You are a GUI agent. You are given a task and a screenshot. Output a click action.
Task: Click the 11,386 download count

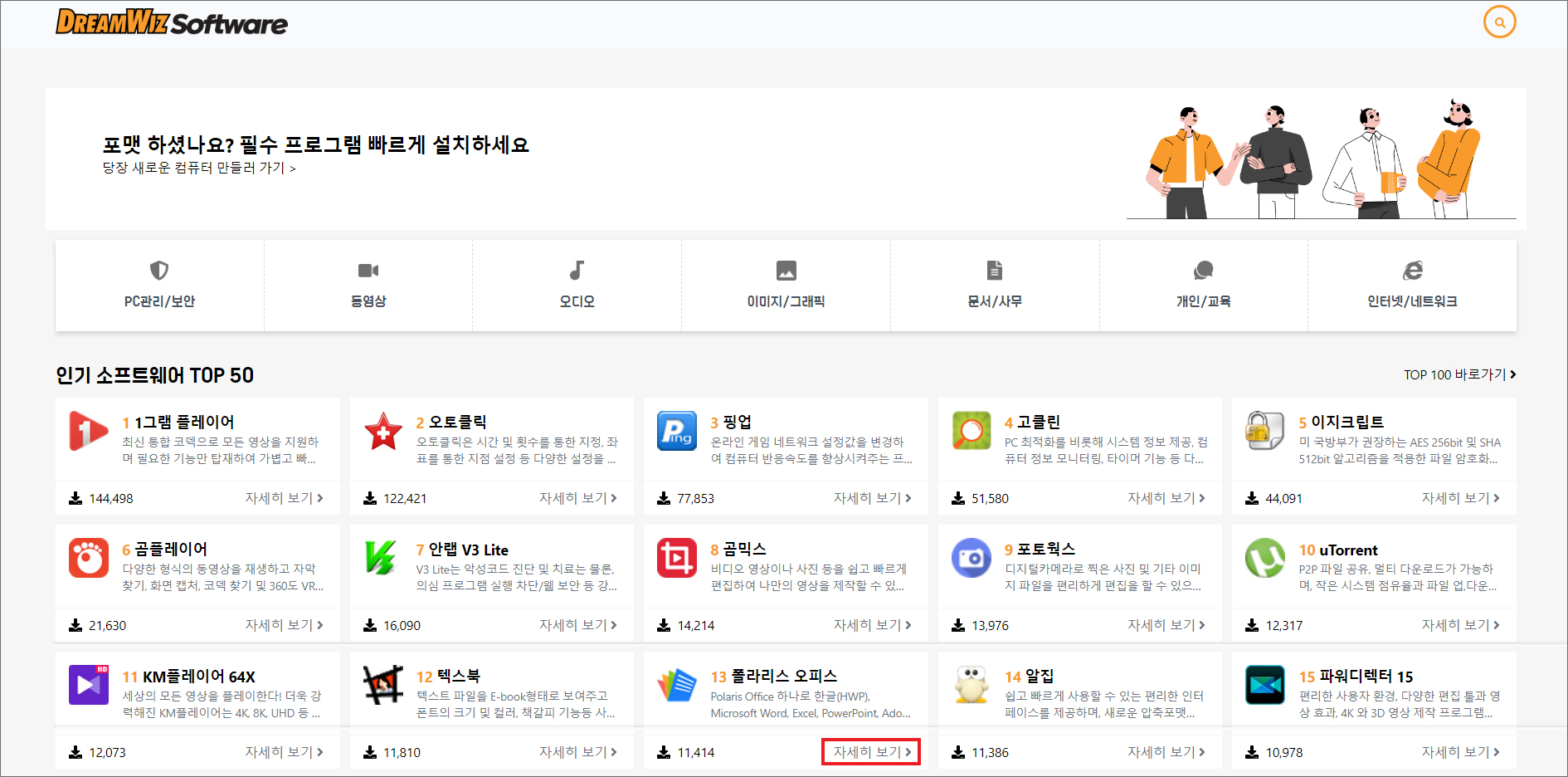(990, 753)
